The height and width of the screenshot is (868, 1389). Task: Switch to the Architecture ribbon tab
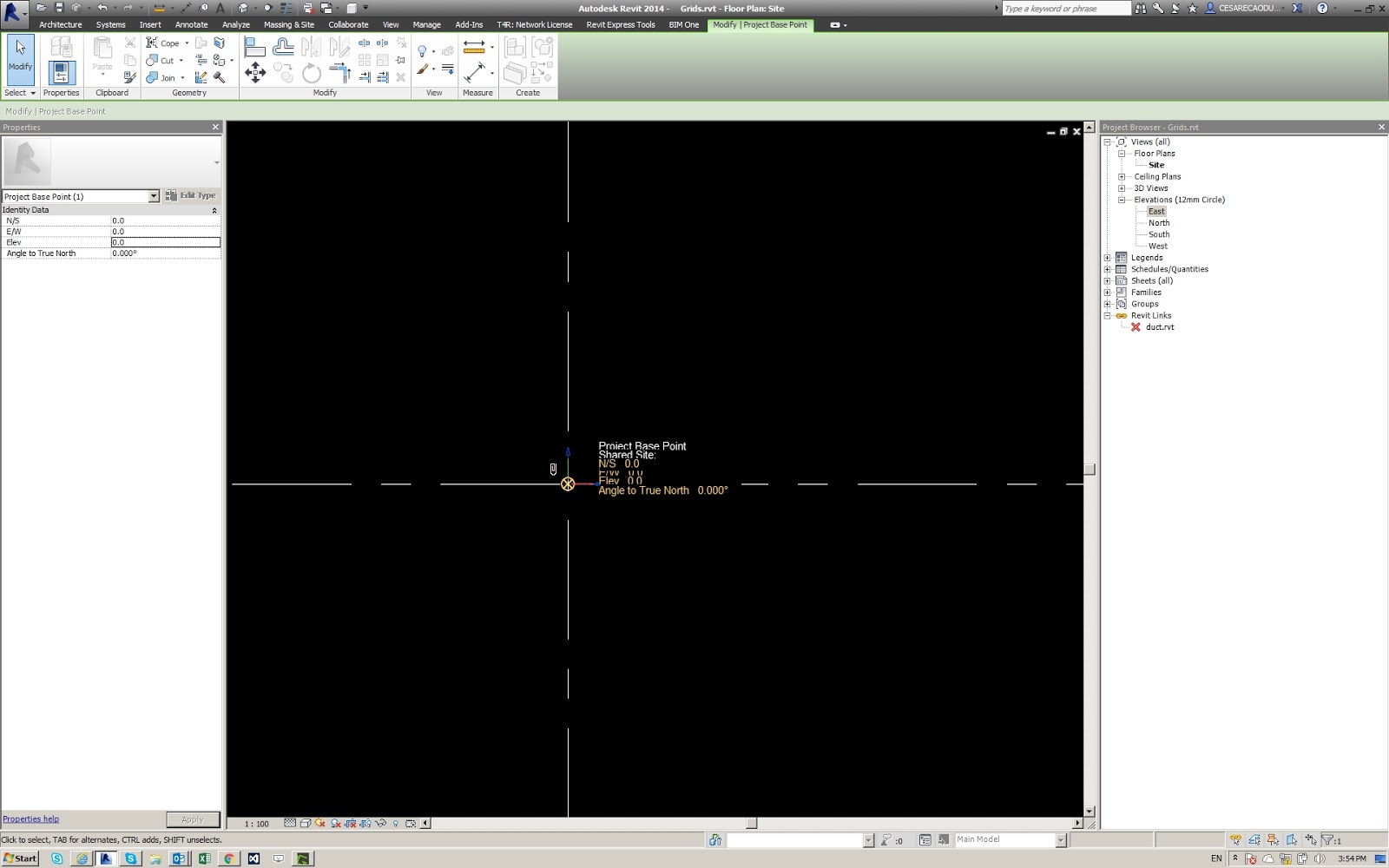[60, 24]
